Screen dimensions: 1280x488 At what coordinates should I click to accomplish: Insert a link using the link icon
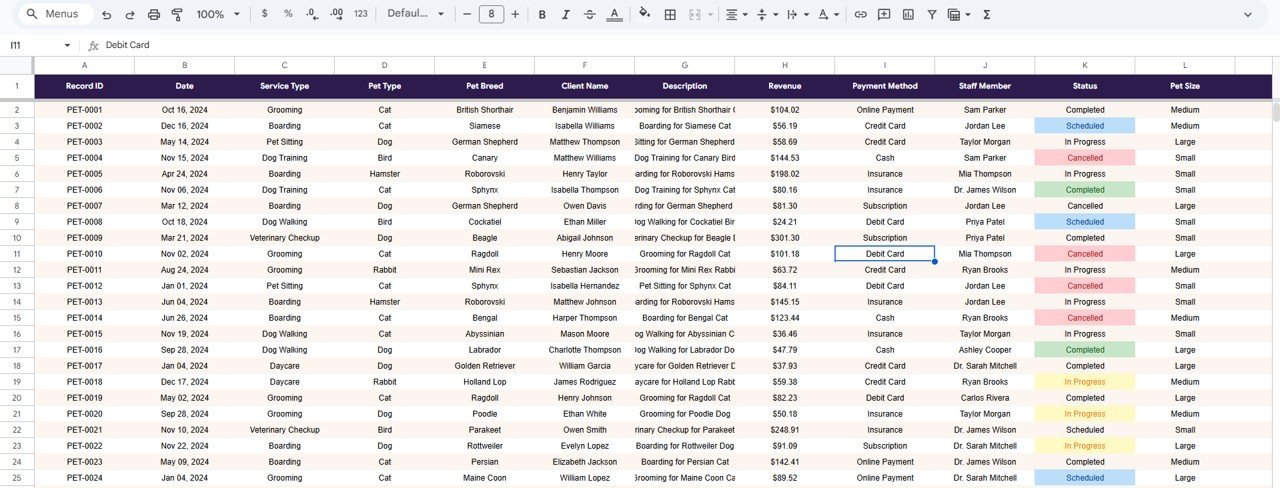860,15
